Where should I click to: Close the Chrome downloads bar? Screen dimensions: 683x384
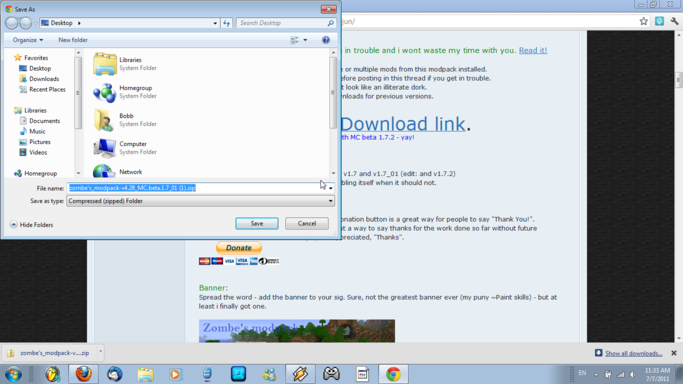coord(674,353)
